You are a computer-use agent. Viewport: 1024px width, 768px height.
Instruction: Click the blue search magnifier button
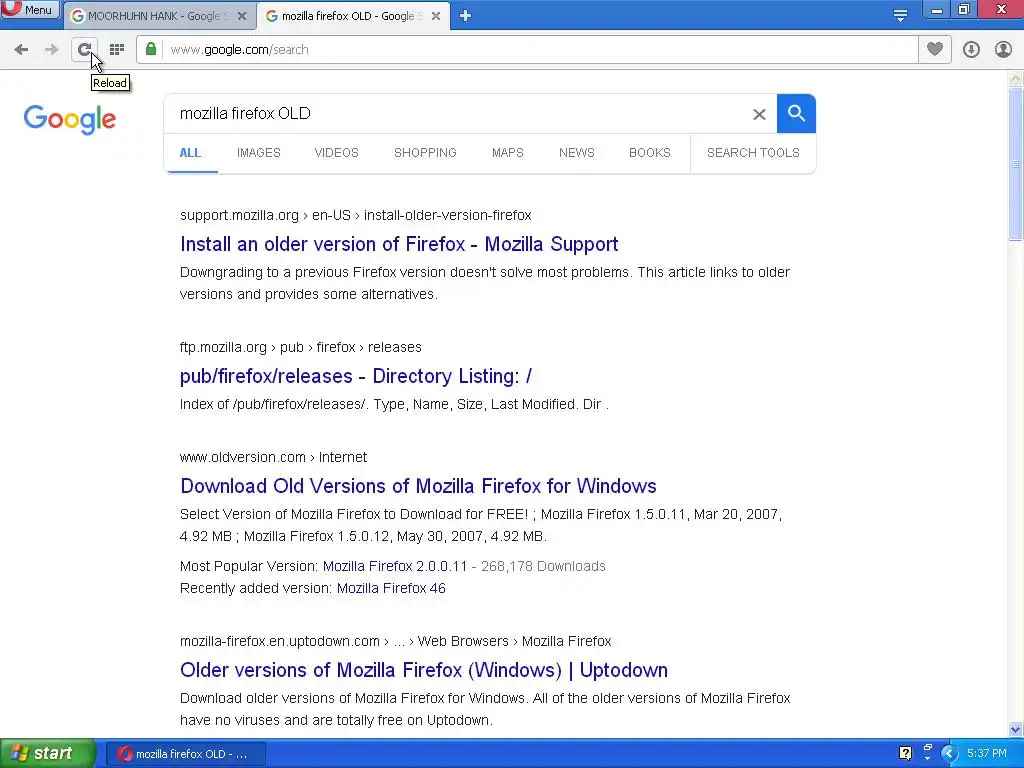(x=796, y=114)
